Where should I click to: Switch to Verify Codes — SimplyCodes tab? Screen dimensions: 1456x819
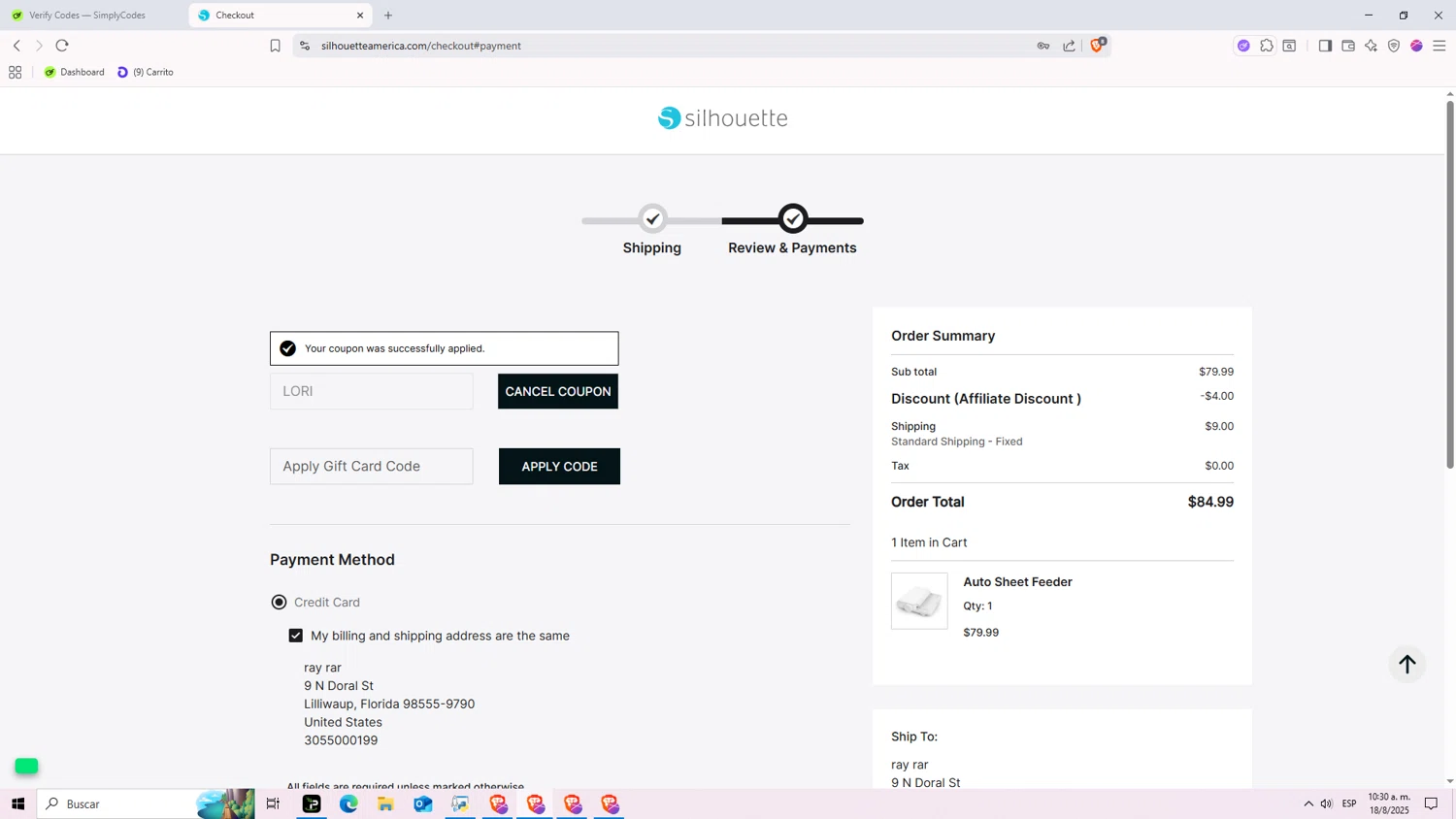click(x=87, y=16)
